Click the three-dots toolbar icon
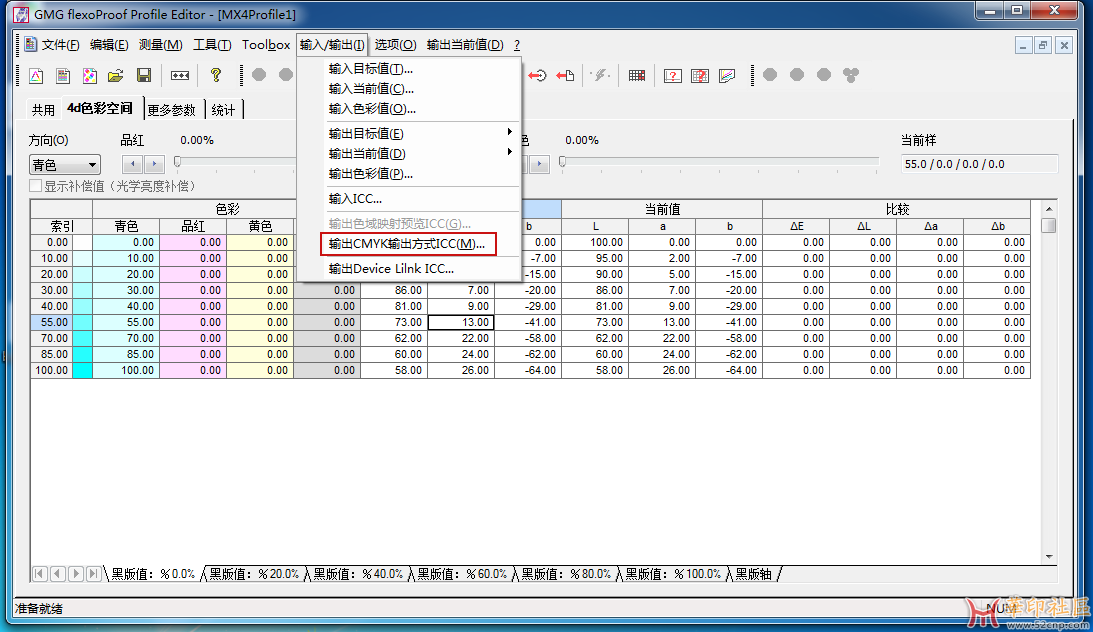The height and width of the screenshot is (632, 1093). pyautogui.click(x=180, y=75)
